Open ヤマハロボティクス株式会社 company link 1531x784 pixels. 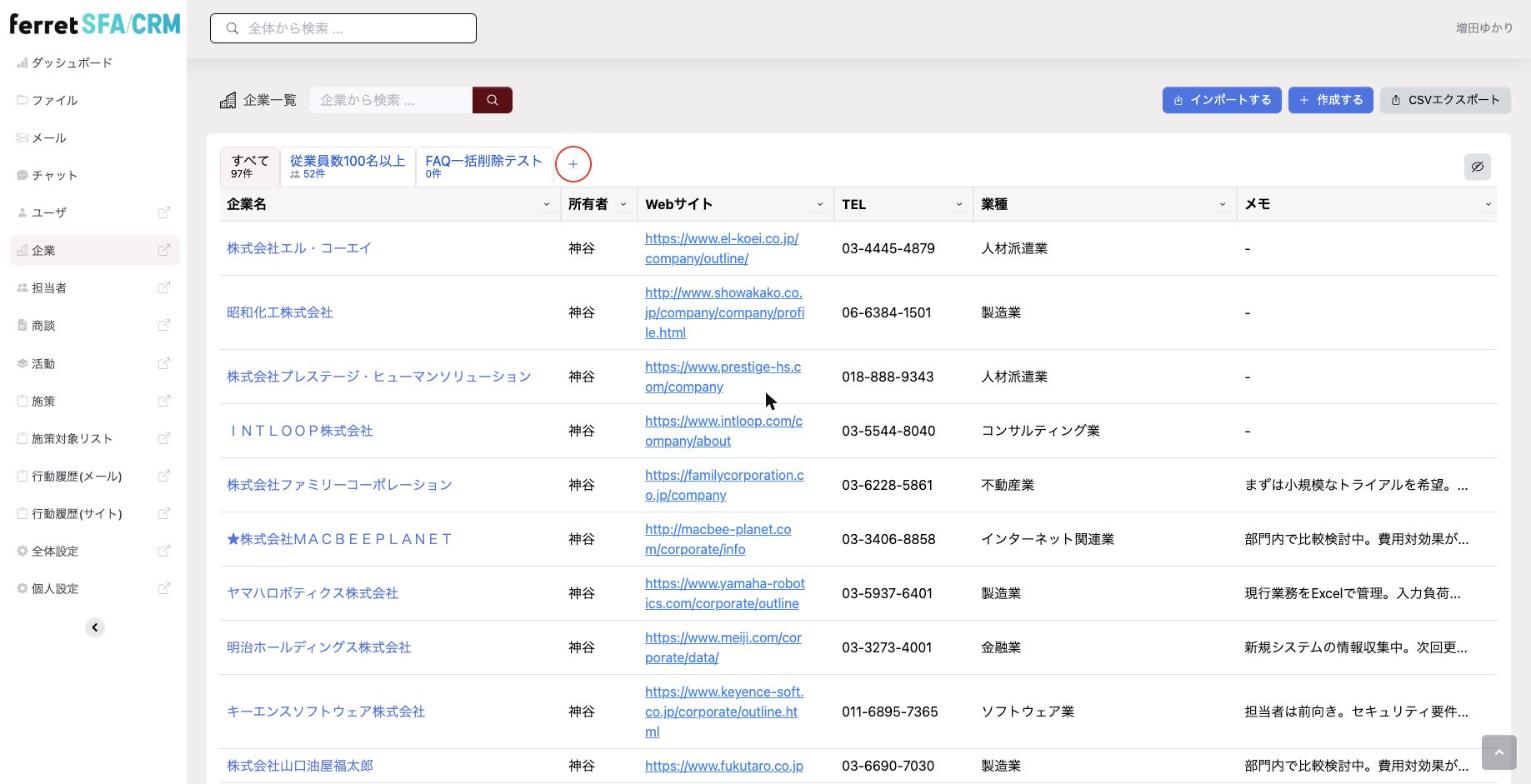(x=313, y=593)
